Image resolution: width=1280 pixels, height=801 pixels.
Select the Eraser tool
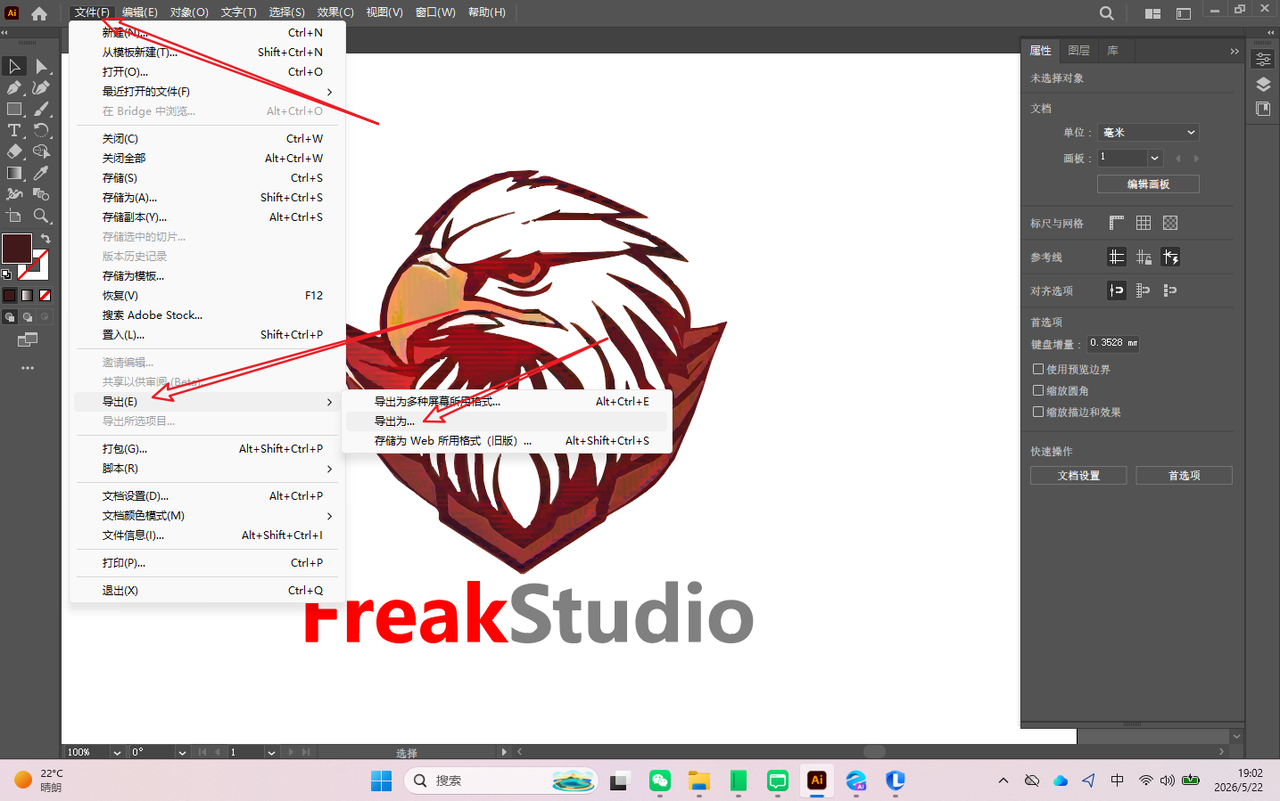tap(14, 151)
